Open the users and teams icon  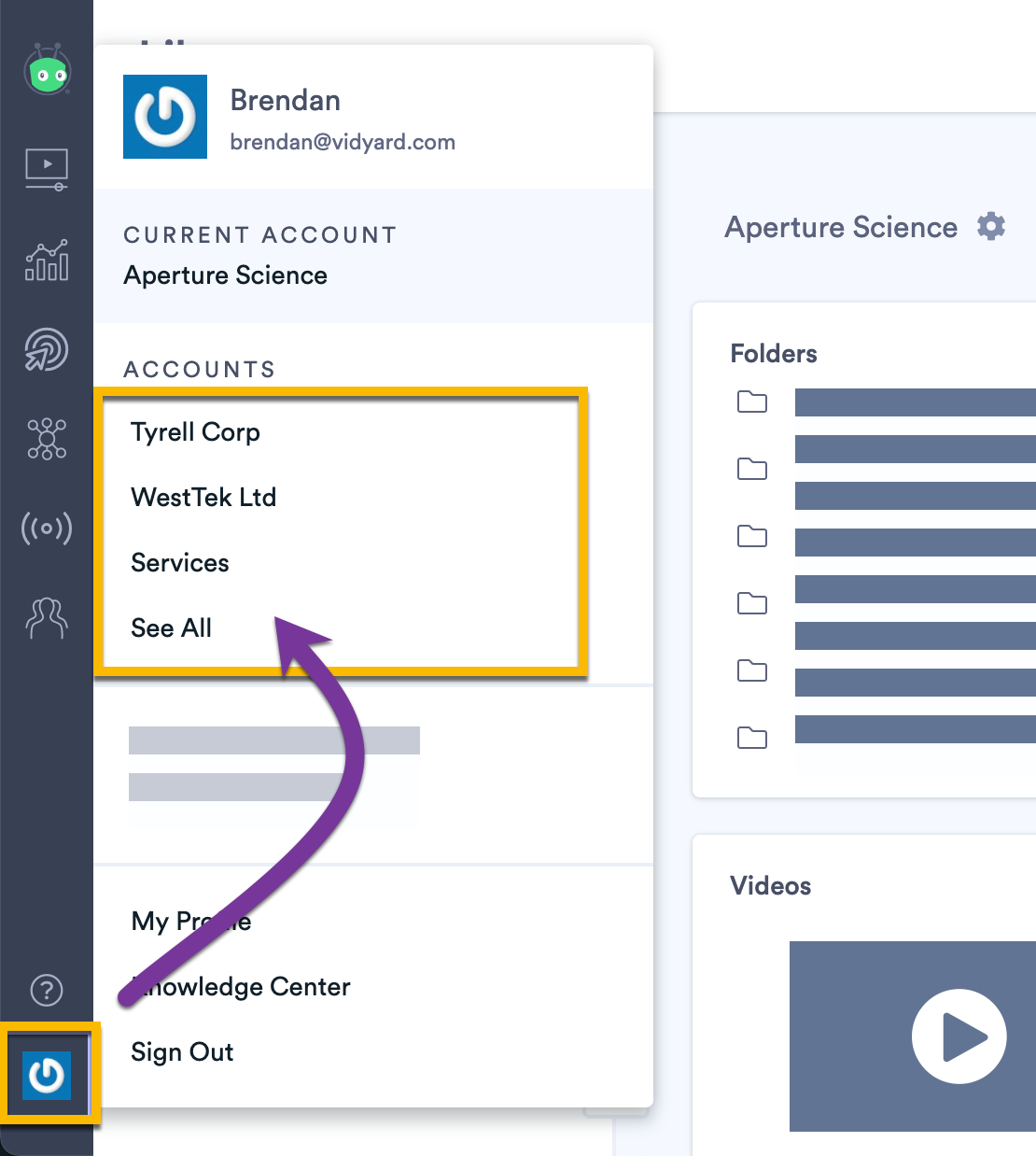47,618
